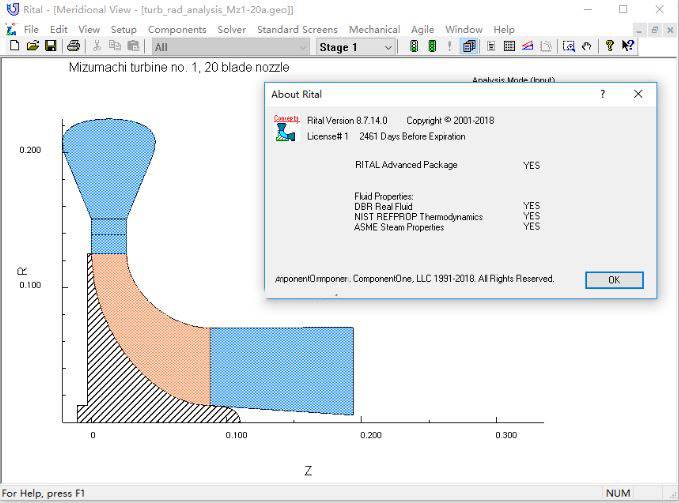The width and height of the screenshot is (679, 503).
Task: Click the text output list icon
Action: pyautogui.click(x=491, y=46)
